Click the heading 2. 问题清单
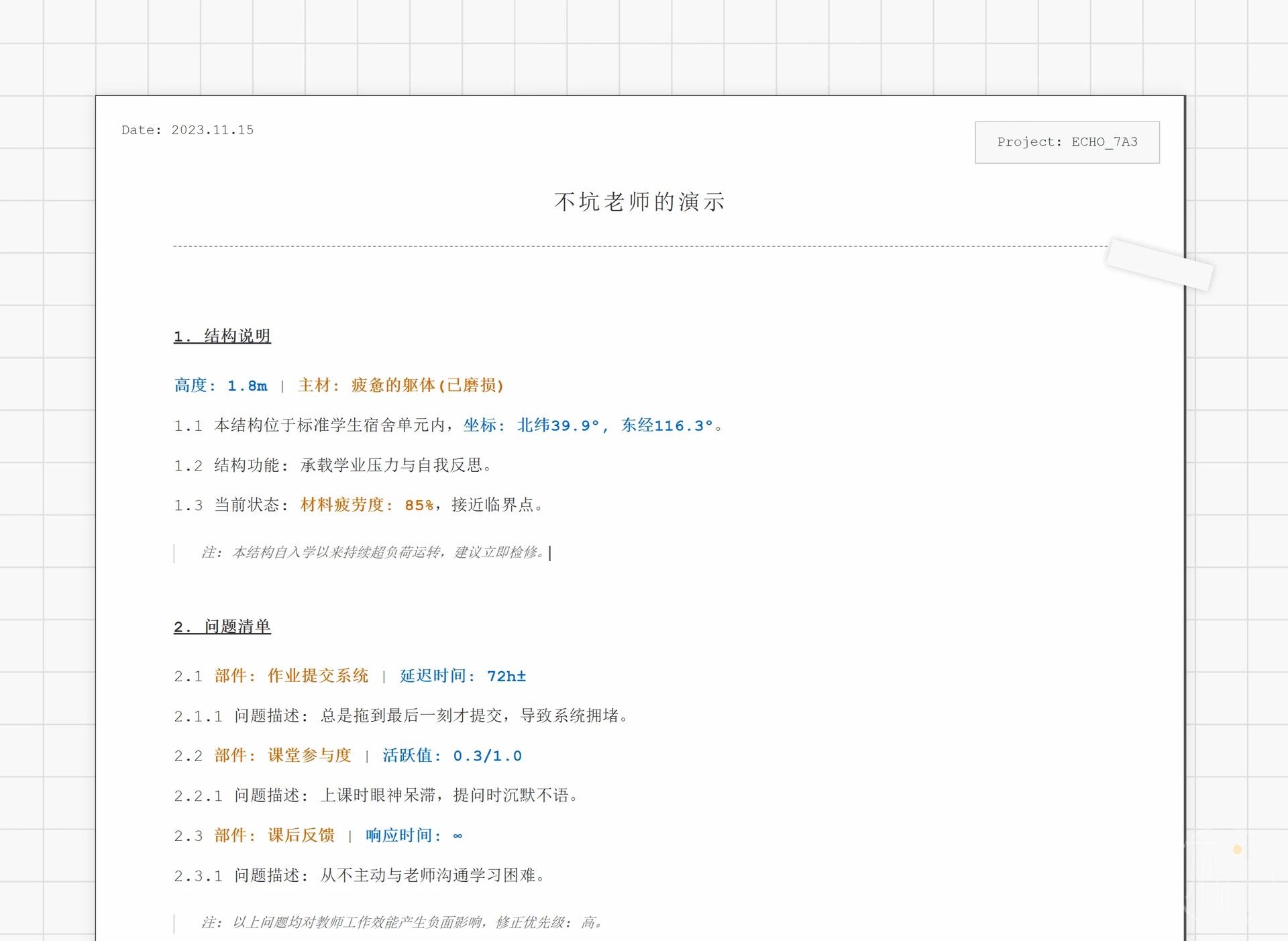The image size is (1288, 941). pos(222,627)
